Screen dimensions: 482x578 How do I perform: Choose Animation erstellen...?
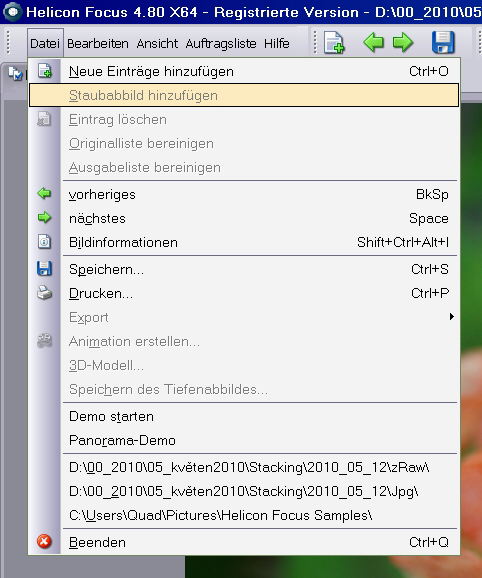coord(244,341)
